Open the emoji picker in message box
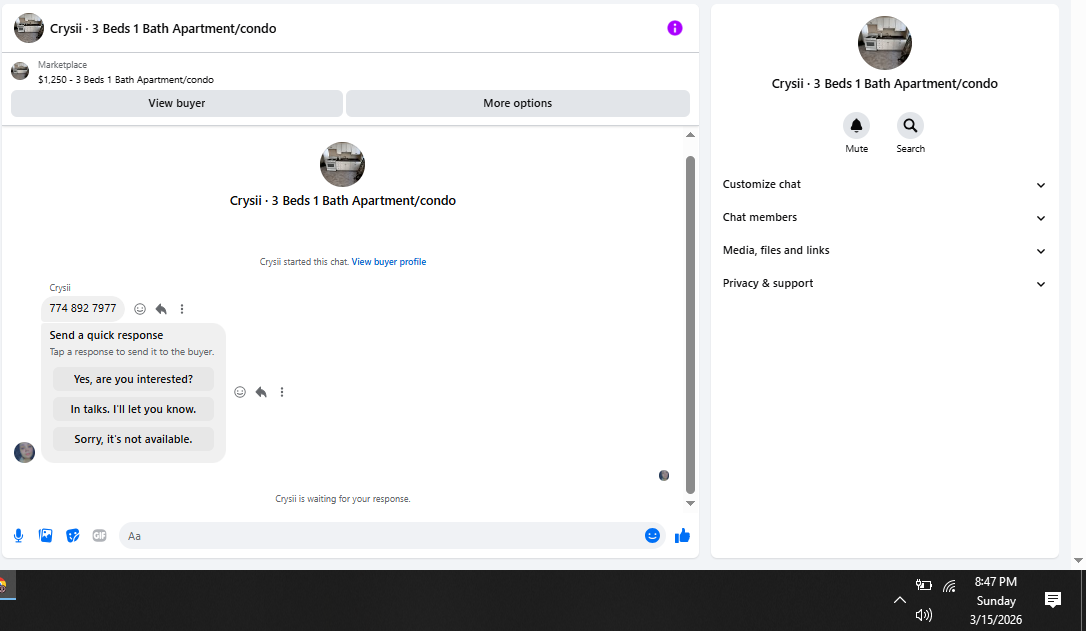1086x631 pixels. point(652,535)
